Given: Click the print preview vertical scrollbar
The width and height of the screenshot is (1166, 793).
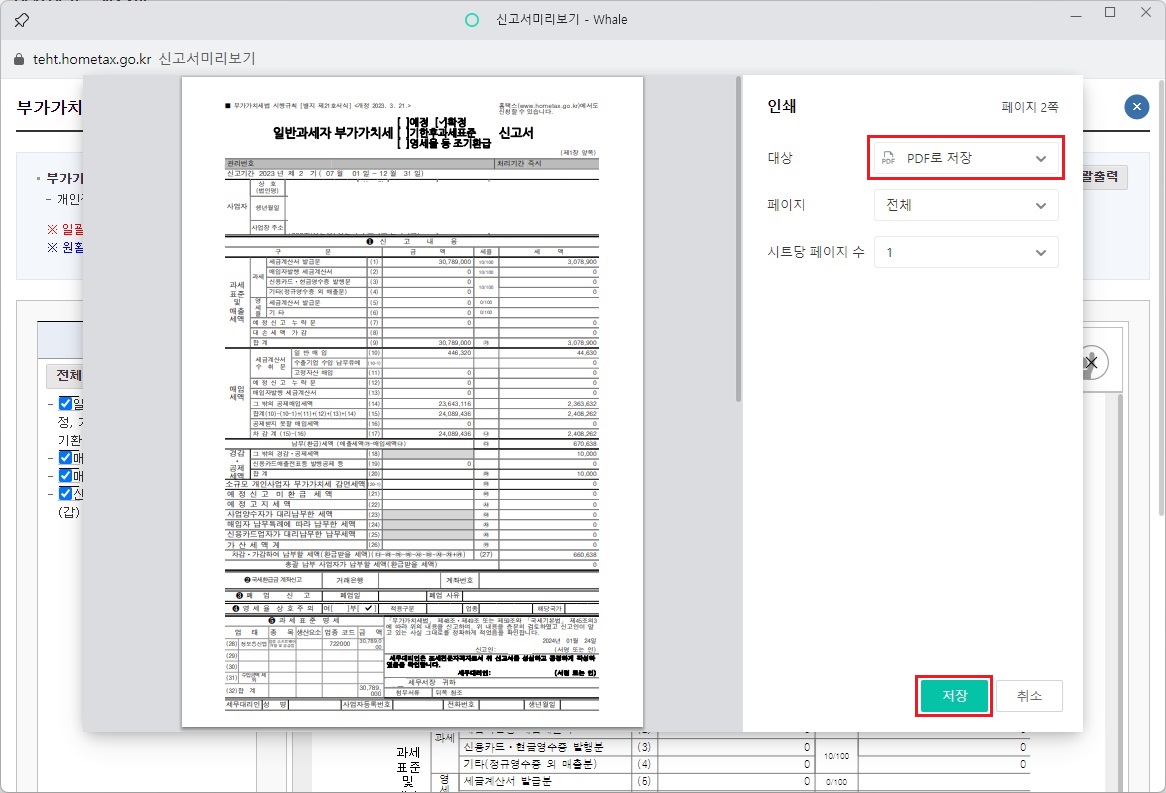Looking at the screenshot, I should 738,238.
